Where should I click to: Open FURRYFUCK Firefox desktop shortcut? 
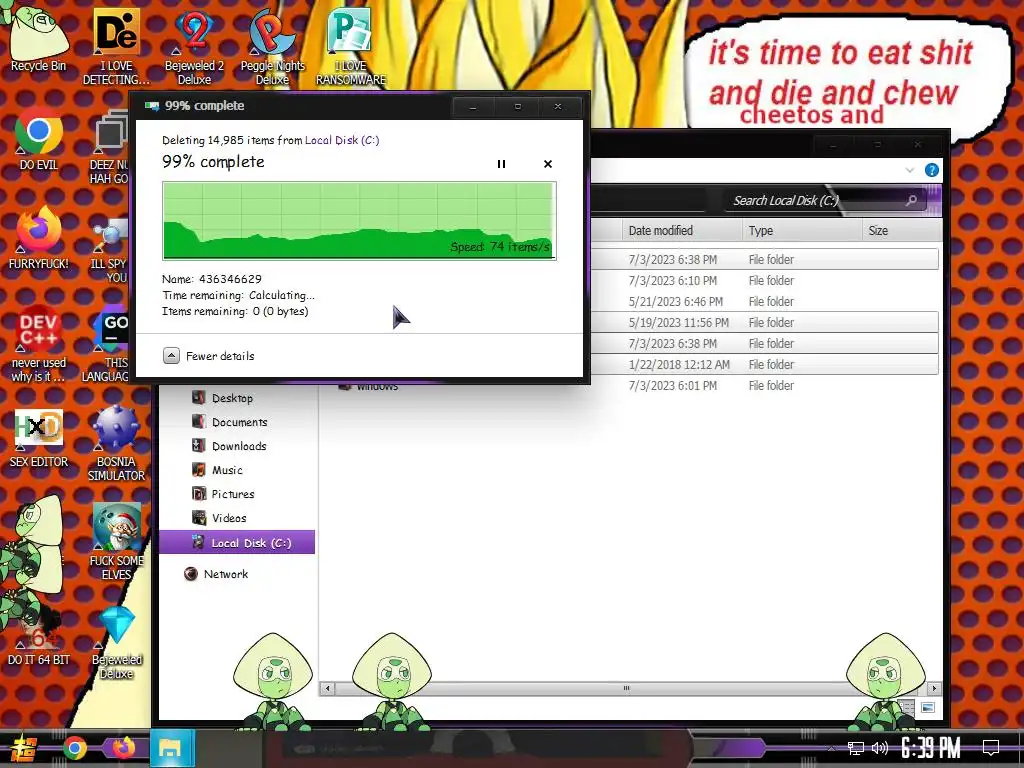pos(39,238)
